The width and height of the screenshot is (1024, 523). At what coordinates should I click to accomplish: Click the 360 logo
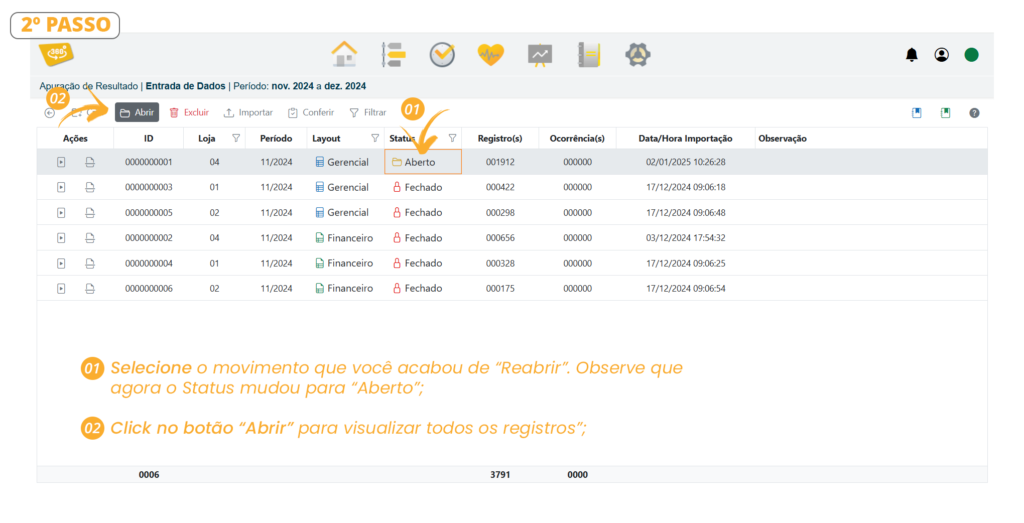coord(56,54)
